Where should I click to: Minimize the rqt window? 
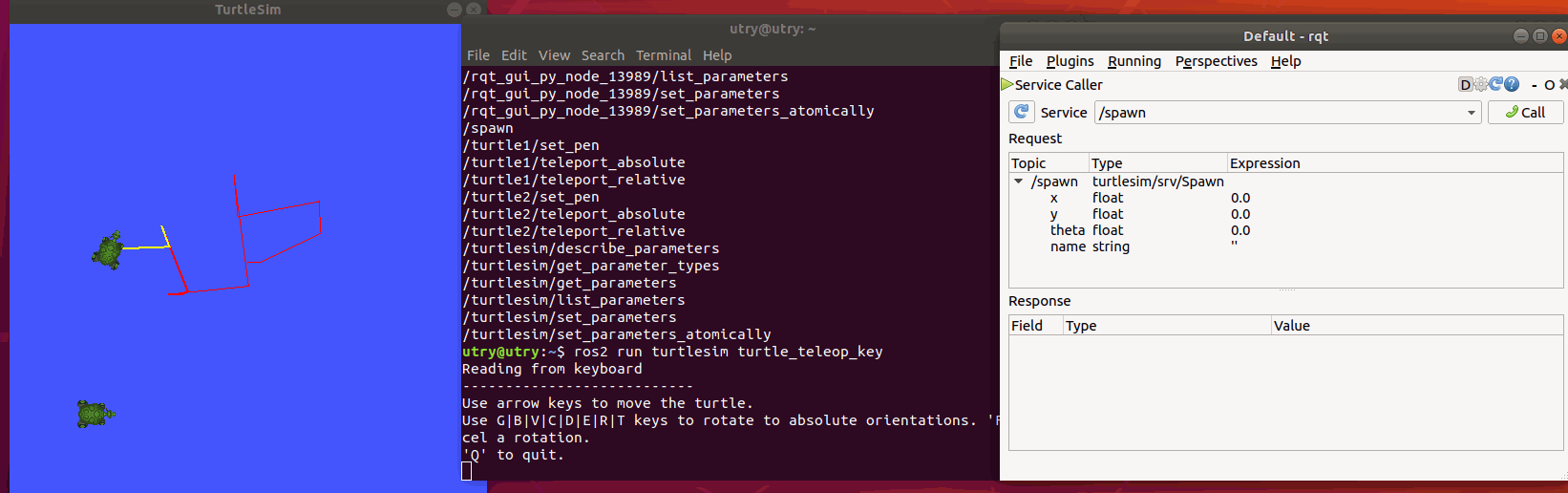(x=1521, y=36)
